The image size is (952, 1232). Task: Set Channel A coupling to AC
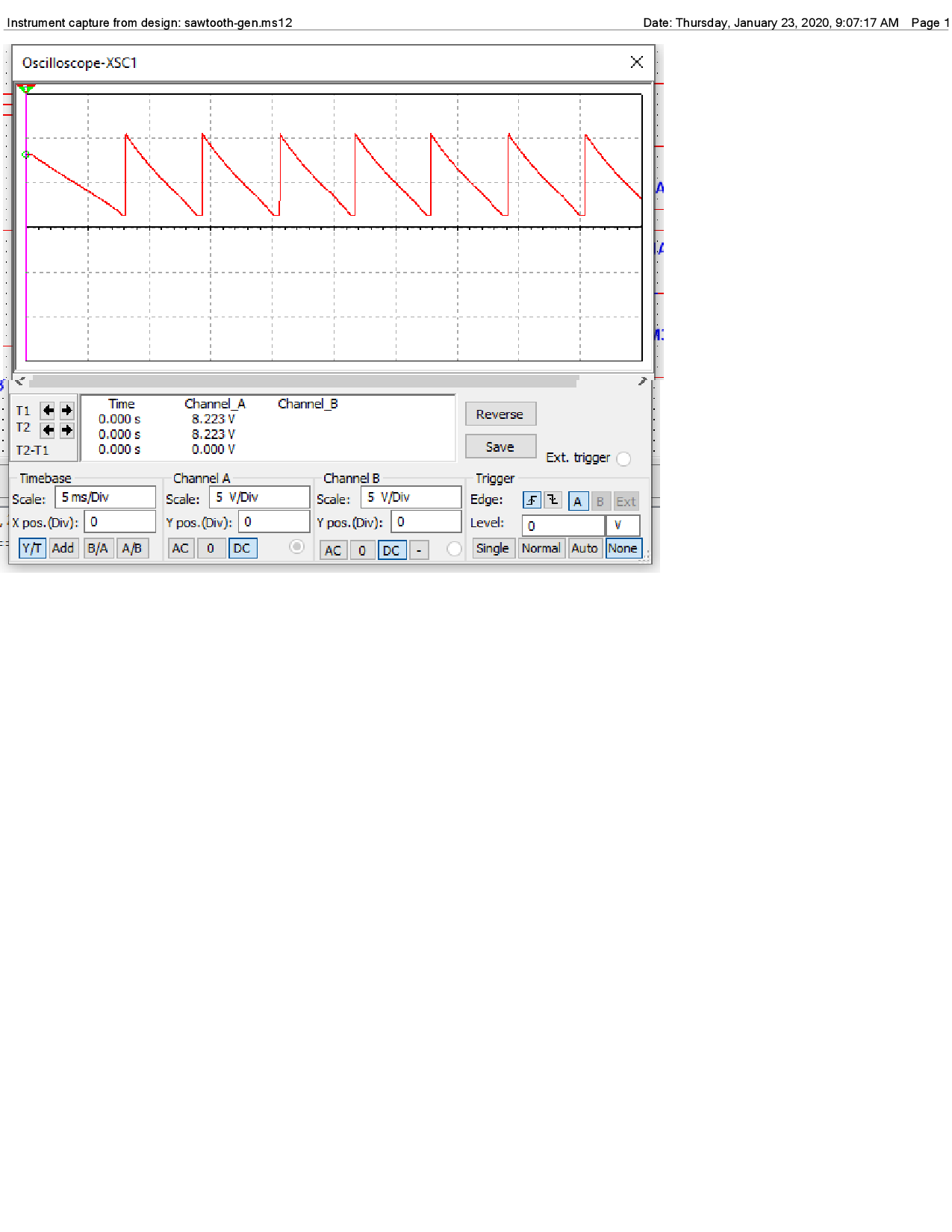(181, 548)
